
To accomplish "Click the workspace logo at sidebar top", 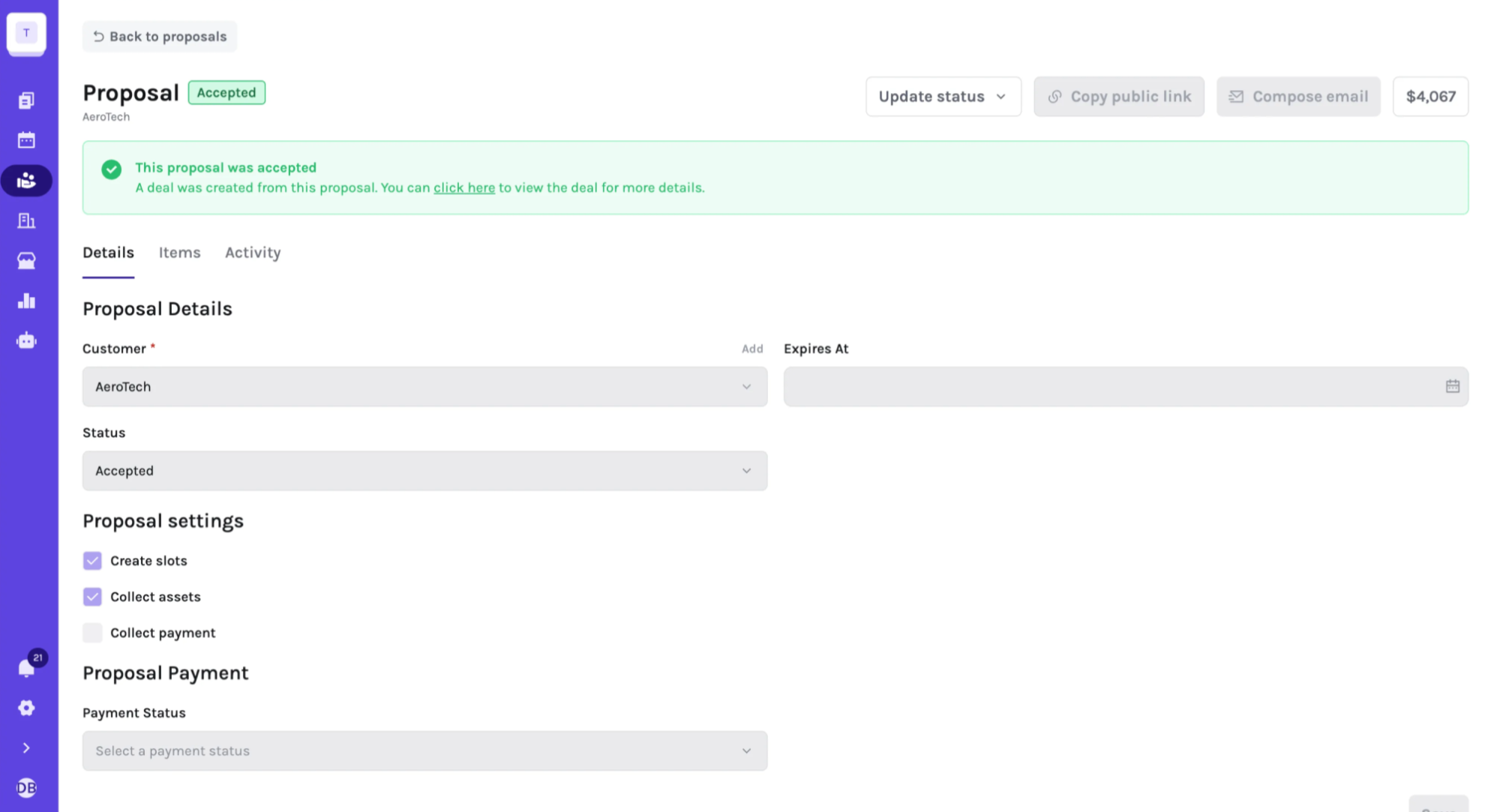I will click(x=26, y=33).
